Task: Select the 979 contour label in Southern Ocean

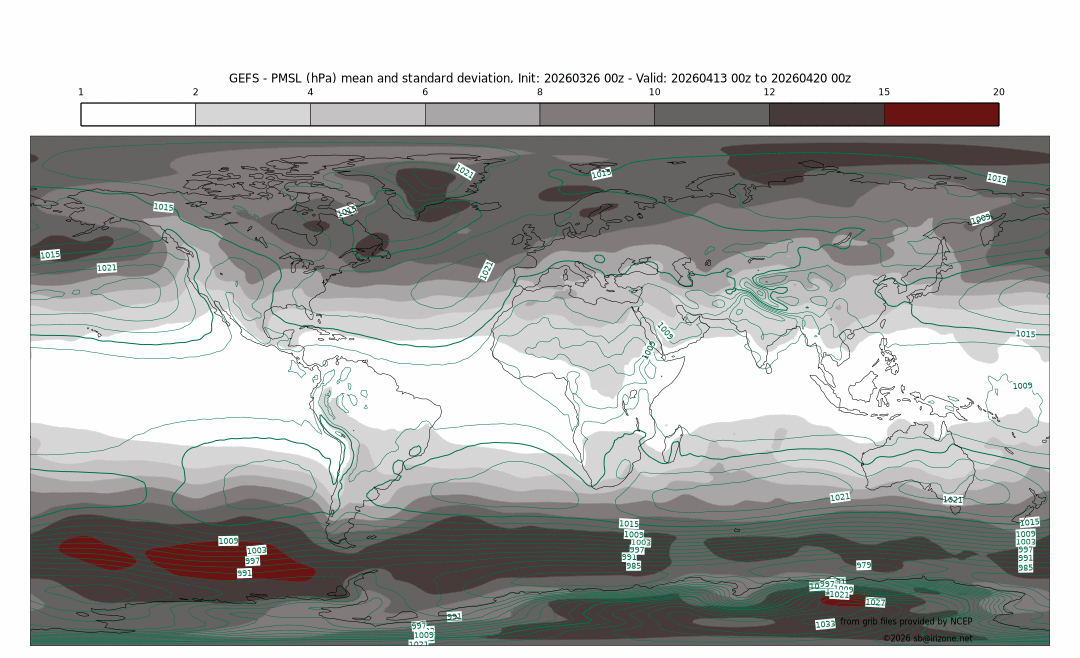Action: (863, 565)
